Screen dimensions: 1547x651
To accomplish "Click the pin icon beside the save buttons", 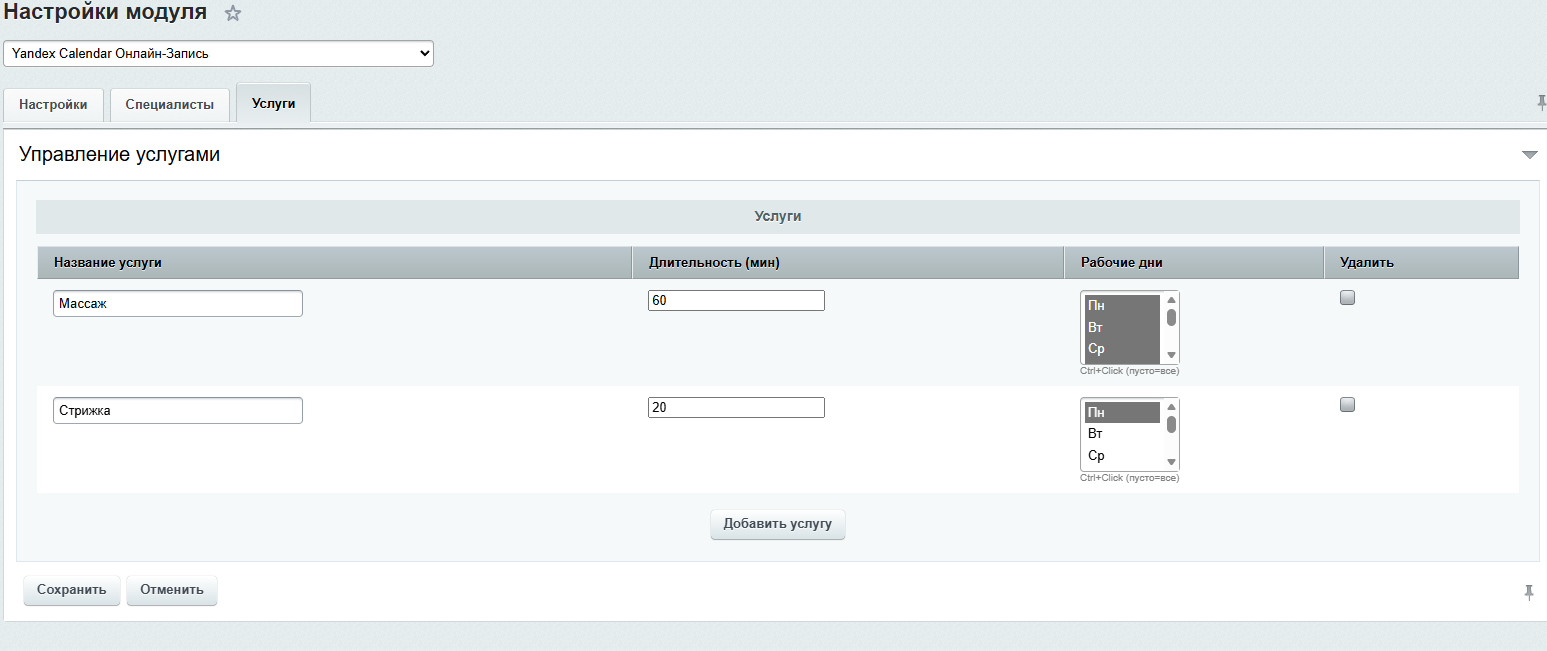I will 1529,592.
